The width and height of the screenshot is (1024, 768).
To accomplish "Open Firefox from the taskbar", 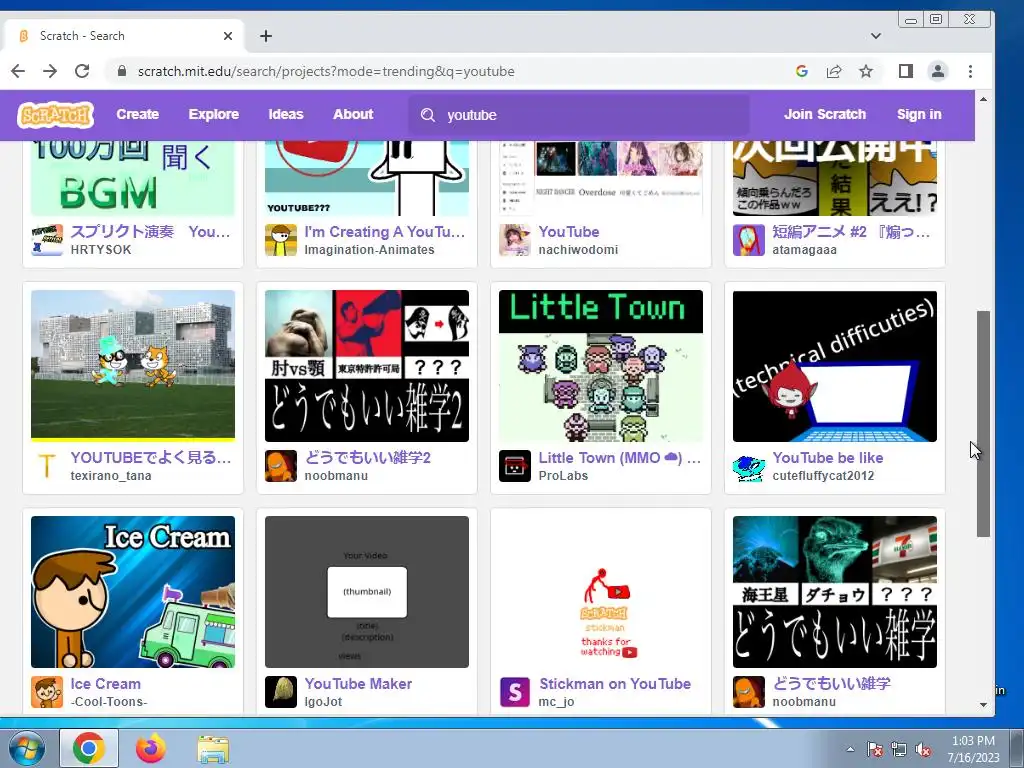I will 150,748.
